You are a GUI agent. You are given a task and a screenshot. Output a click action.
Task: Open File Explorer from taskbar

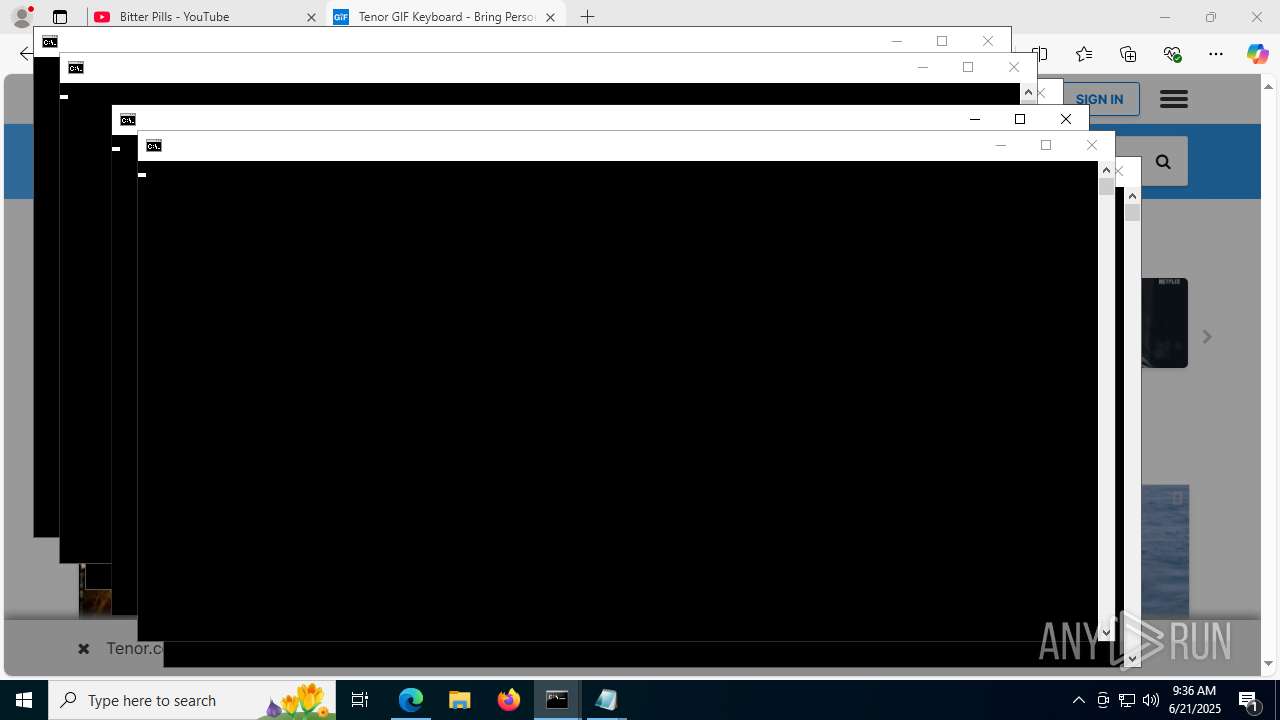(460, 700)
